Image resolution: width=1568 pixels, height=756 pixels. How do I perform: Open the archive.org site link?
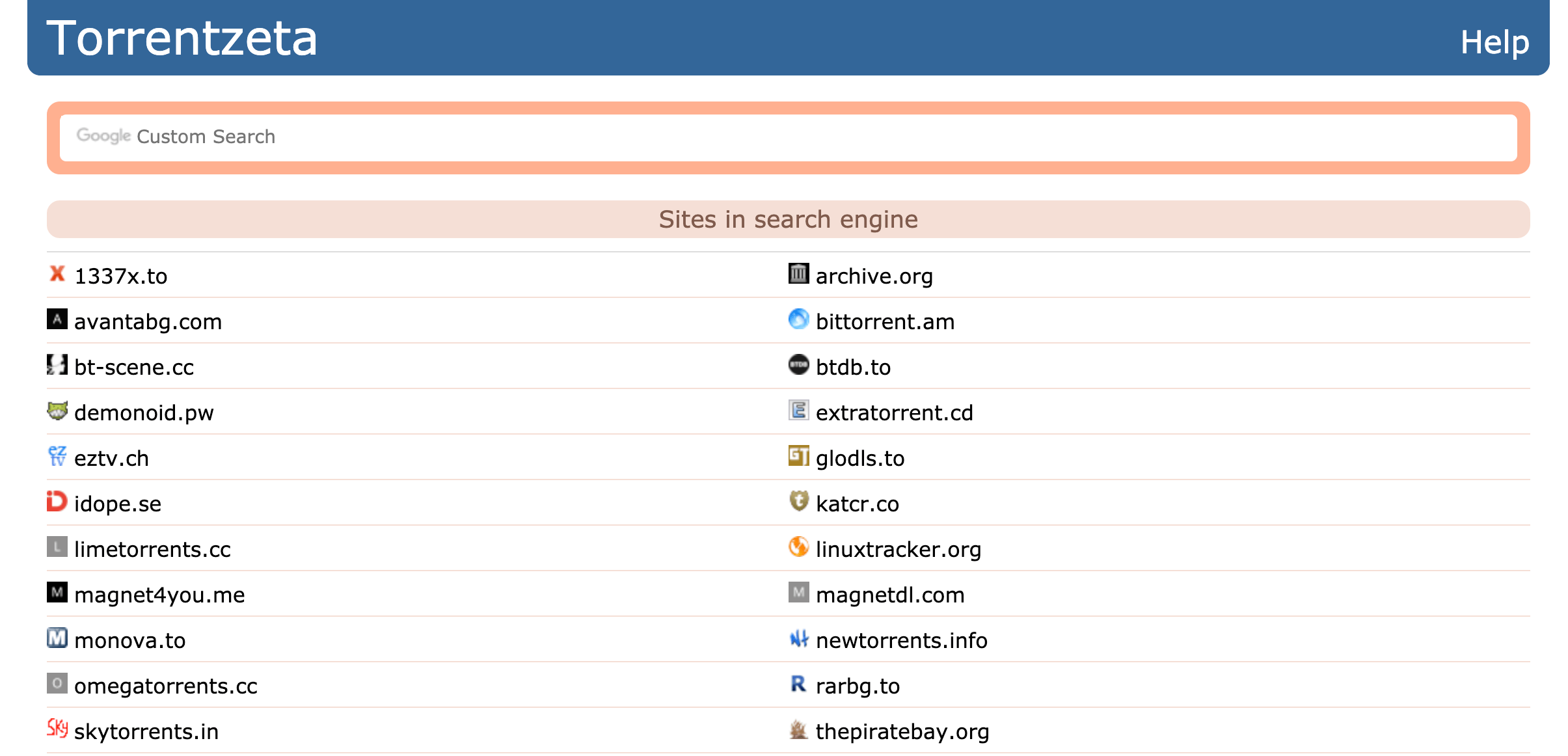point(874,277)
